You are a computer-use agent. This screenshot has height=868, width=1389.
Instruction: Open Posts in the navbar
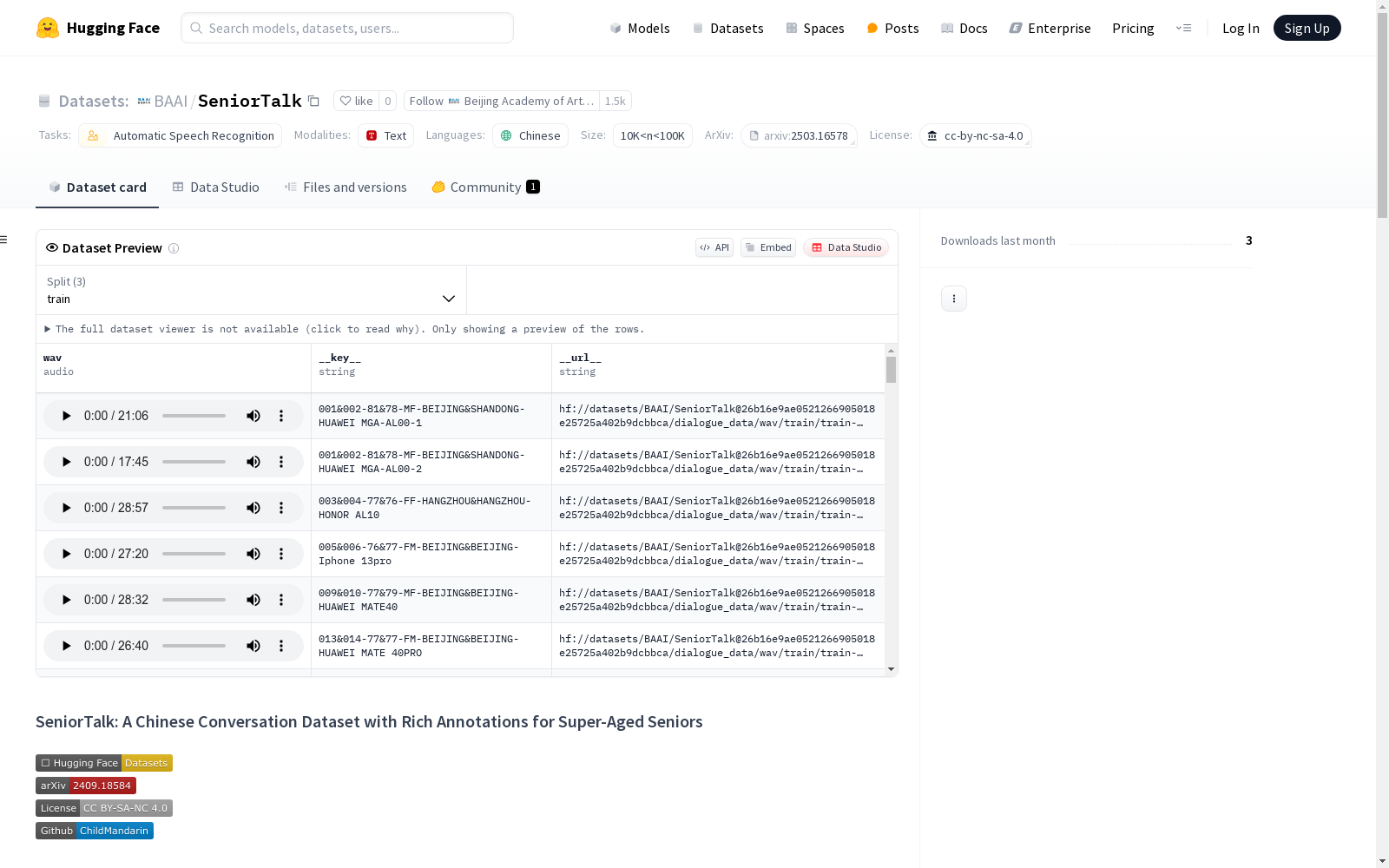point(892,28)
